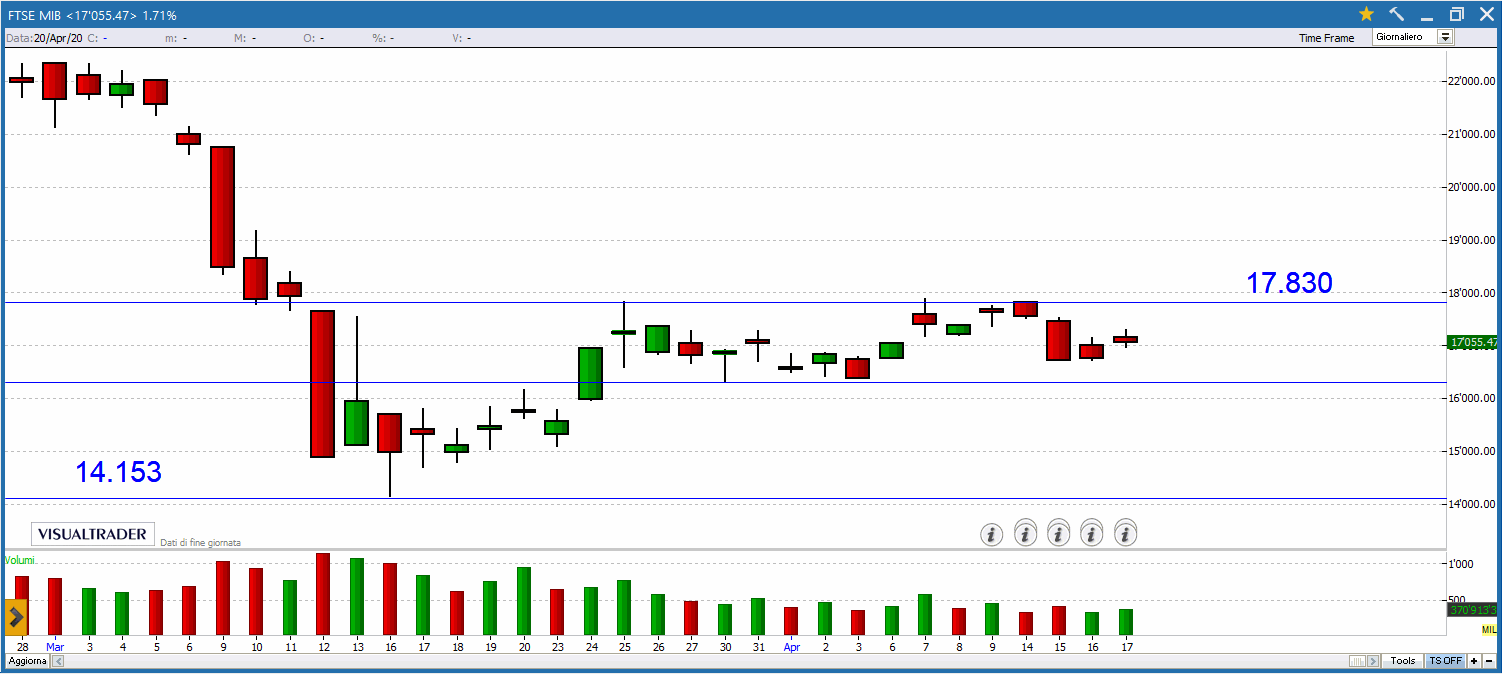Viewport: 1502px width, 674px height.
Task: Select the 14.153 support label
Action: [x=118, y=472]
